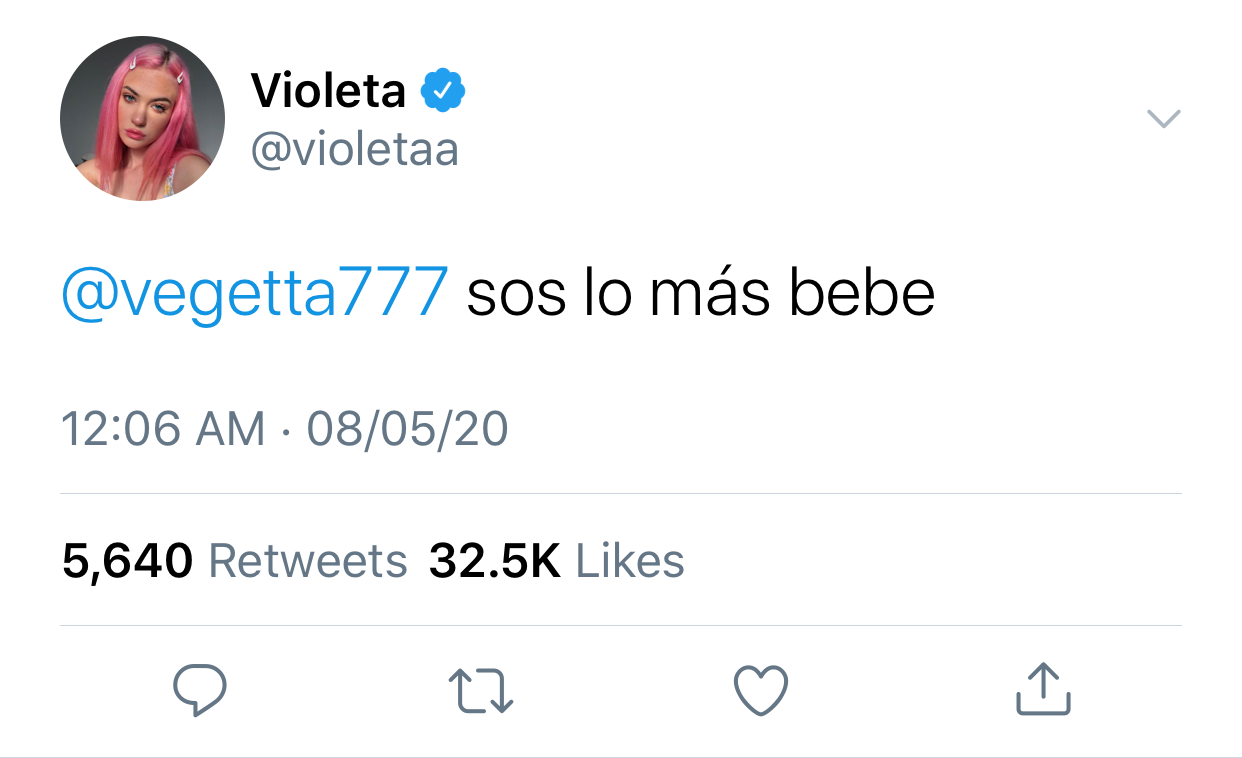Click the blue verified badge
Viewport: 1242px width, 758px height.
pyautogui.click(x=442, y=92)
